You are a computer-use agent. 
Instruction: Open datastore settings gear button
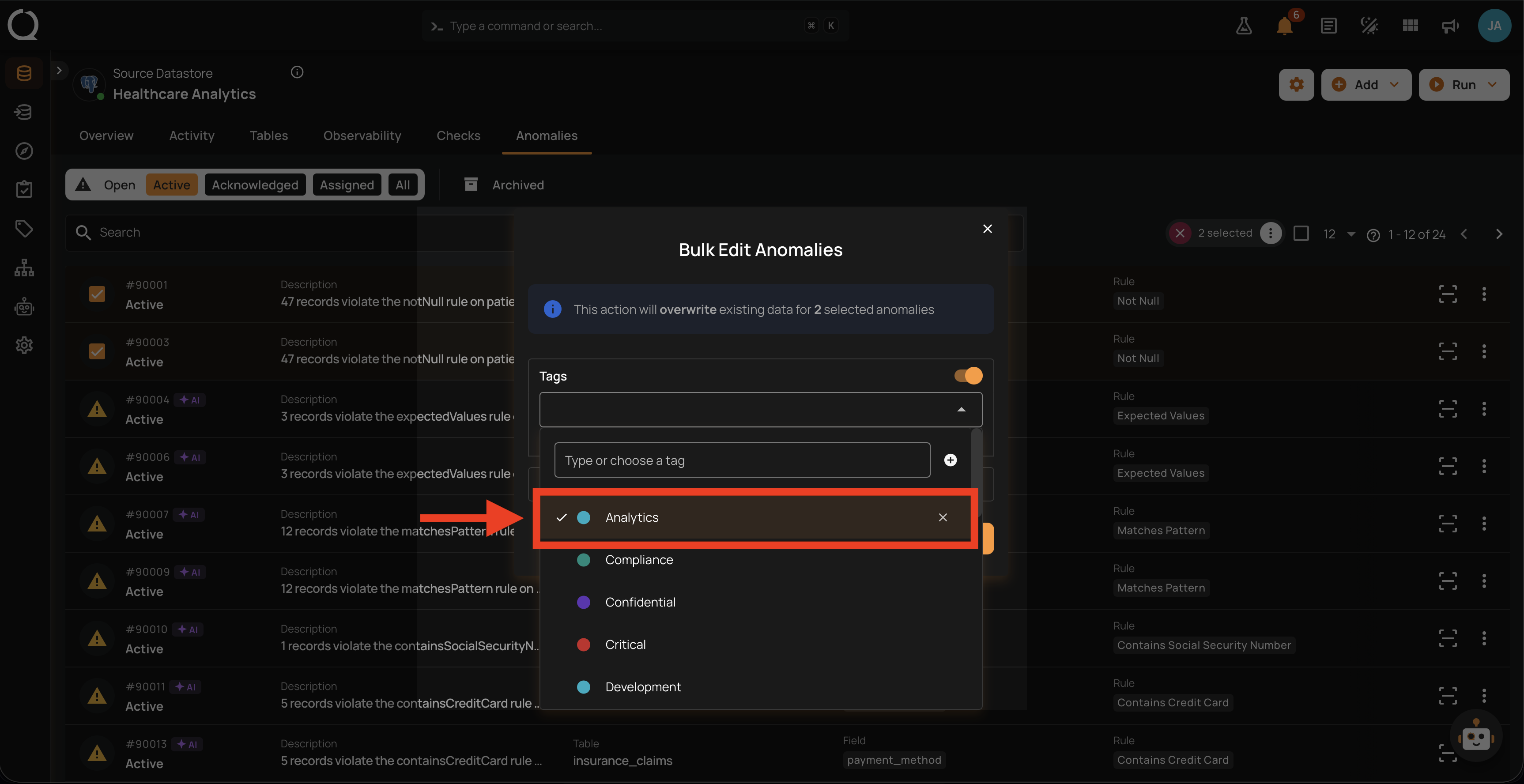pos(1296,85)
